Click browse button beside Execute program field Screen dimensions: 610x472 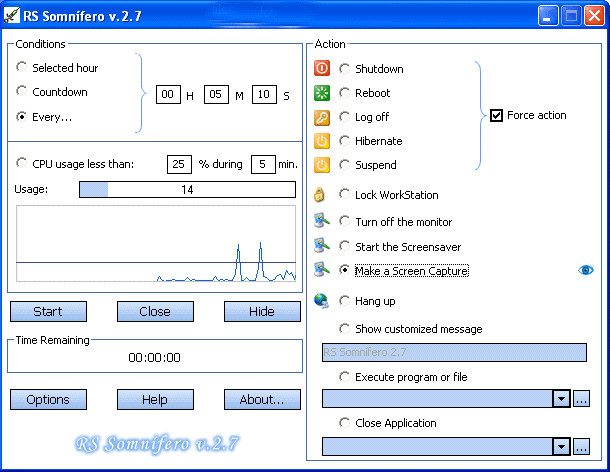coord(581,399)
